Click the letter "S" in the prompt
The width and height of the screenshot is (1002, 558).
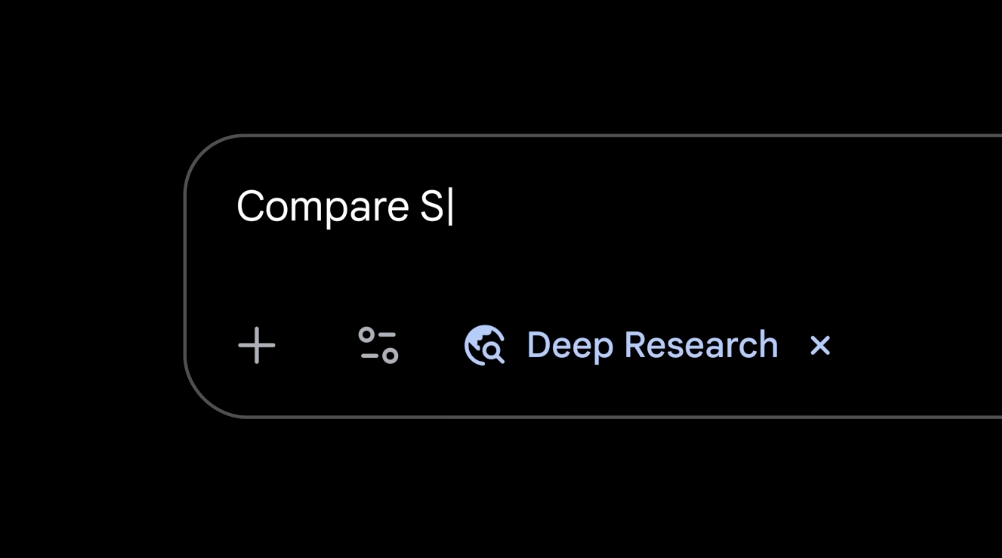(x=431, y=208)
